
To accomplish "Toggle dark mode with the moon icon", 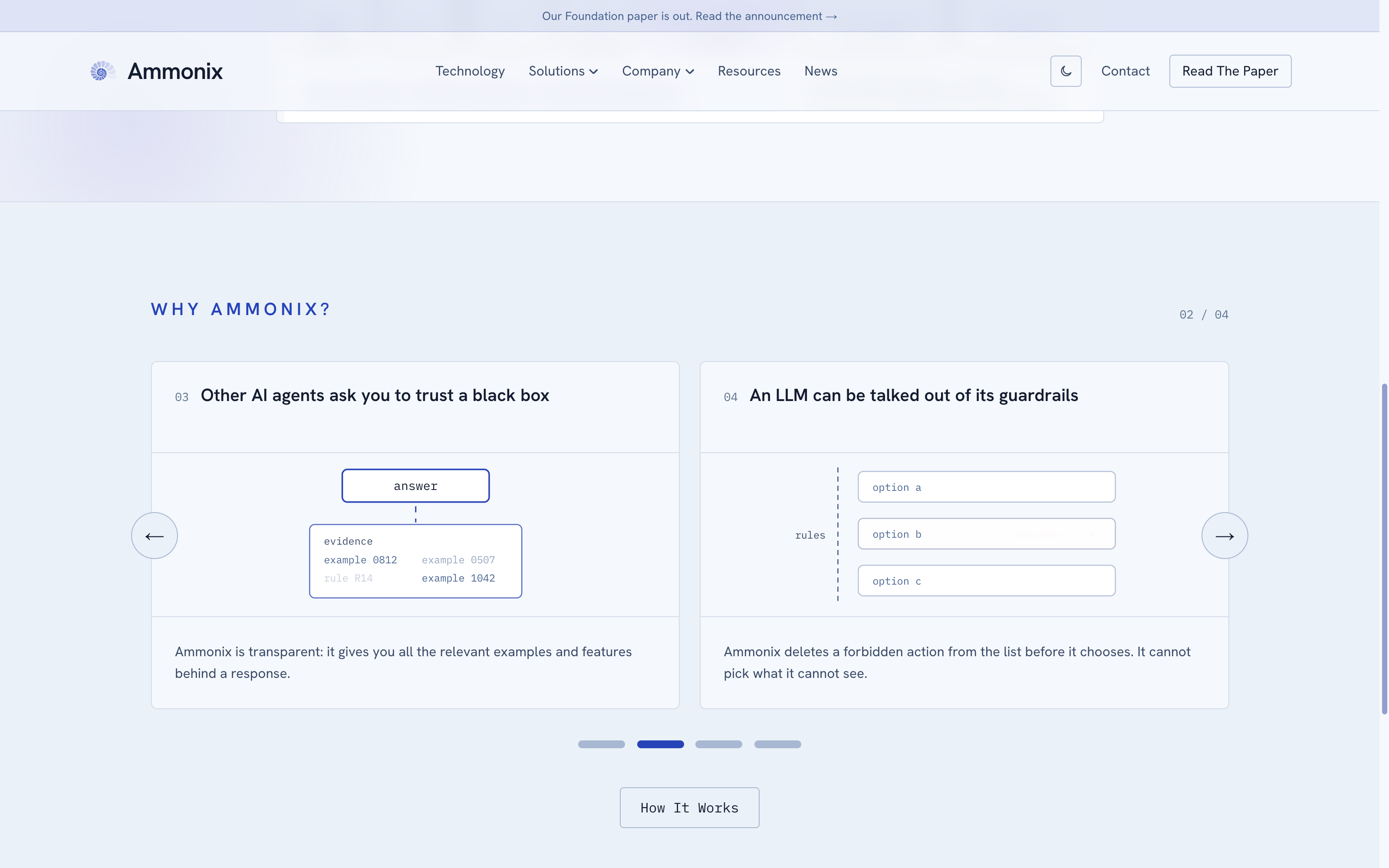I will [1065, 71].
